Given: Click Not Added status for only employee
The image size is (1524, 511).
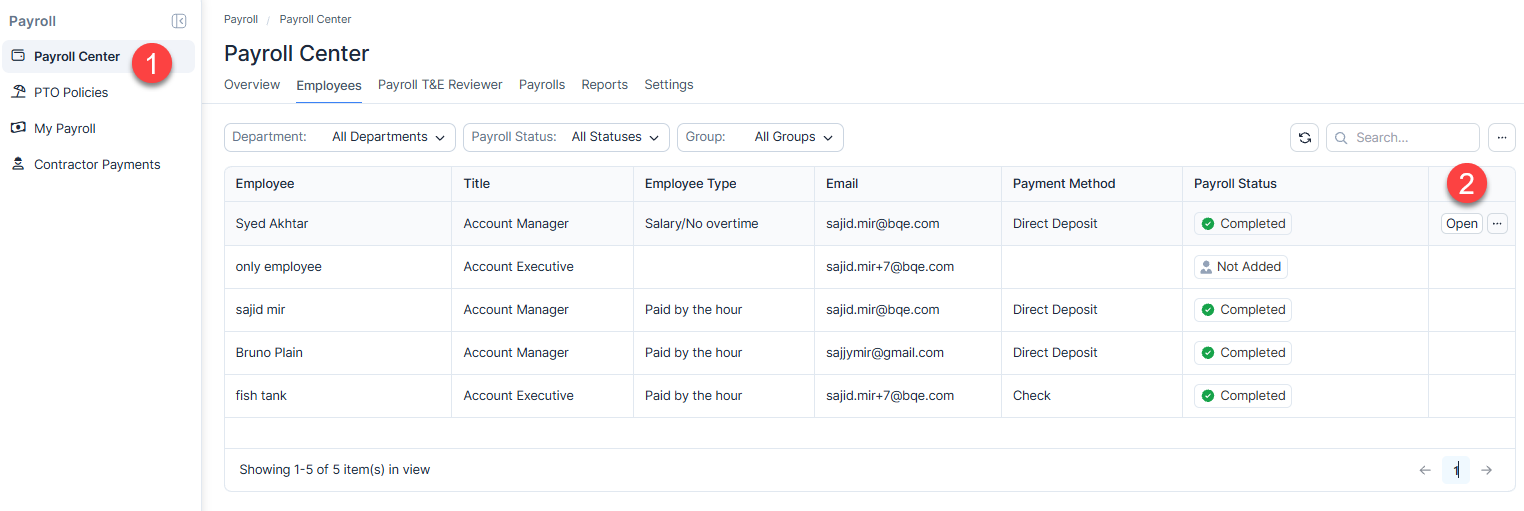Looking at the screenshot, I should tap(1241, 267).
